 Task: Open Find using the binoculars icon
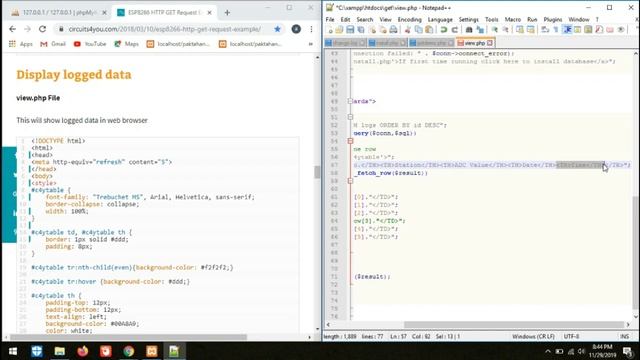(469, 29)
